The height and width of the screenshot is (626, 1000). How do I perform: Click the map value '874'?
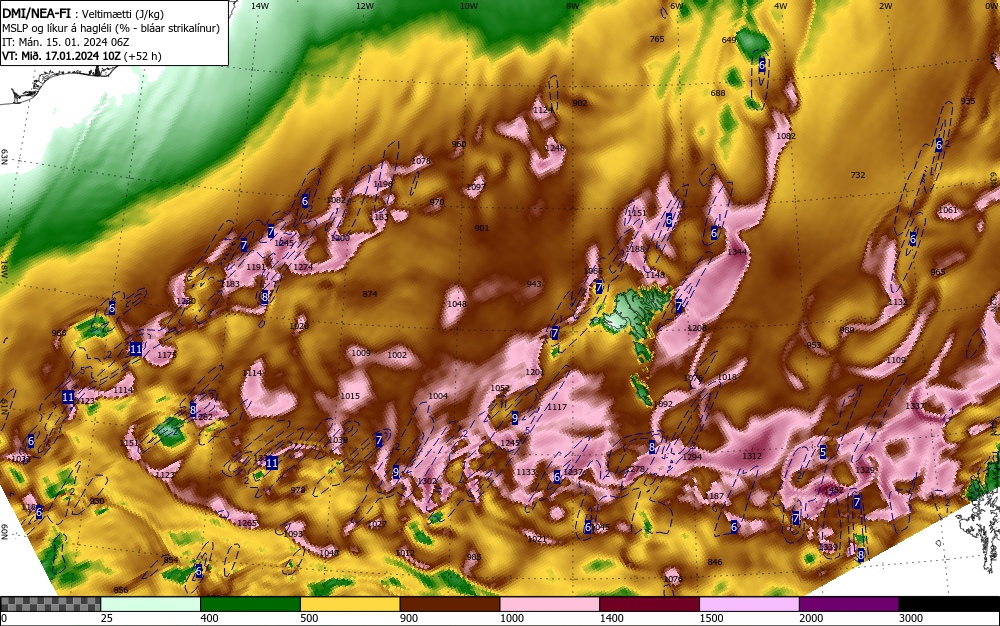coord(370,295)
